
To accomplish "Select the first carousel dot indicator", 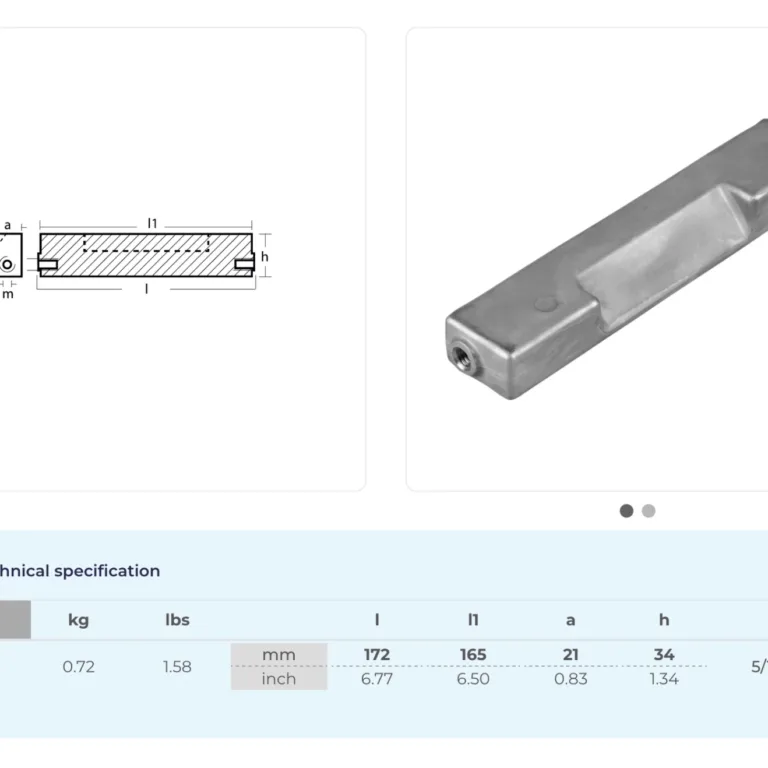I will [626, 511].
